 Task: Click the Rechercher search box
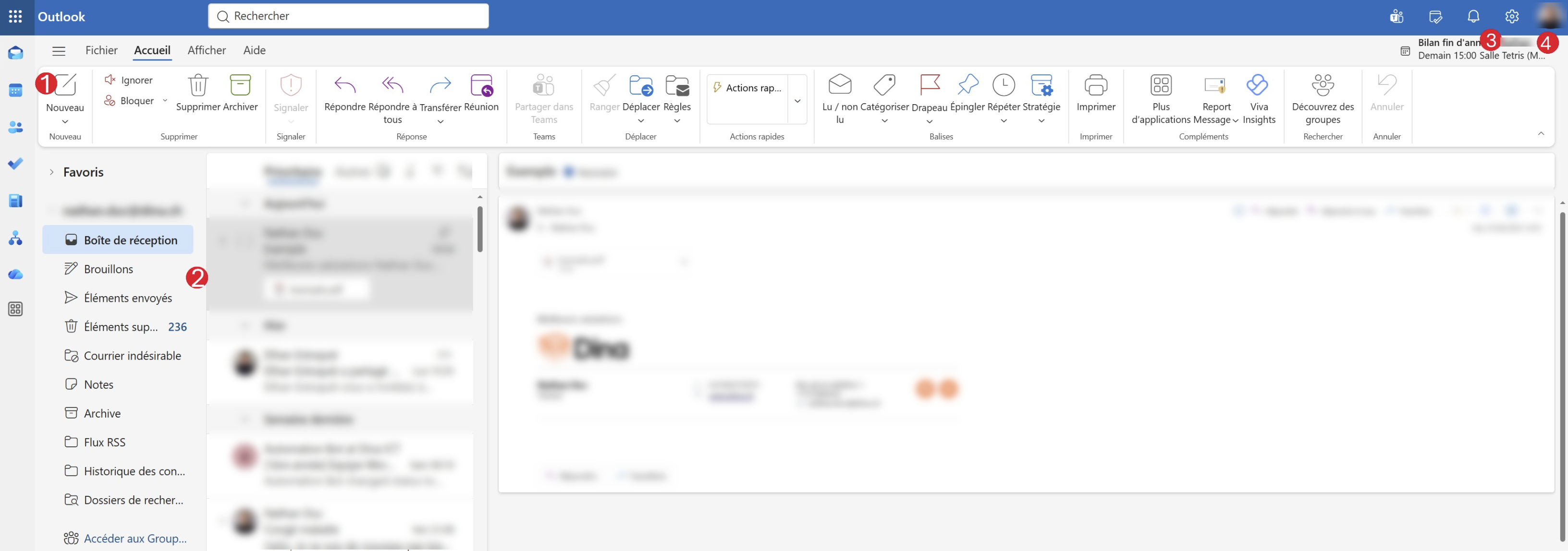(x=348, y=16)
